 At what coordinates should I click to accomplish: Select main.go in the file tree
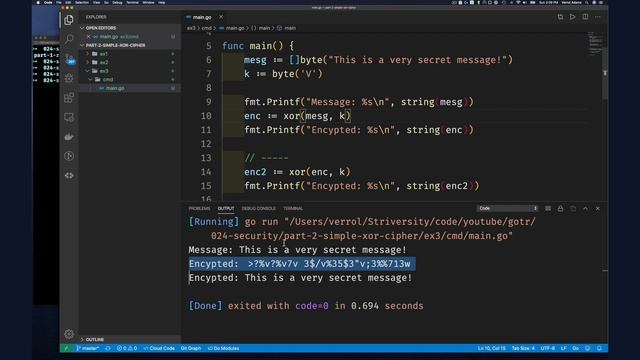click(130, 88)
